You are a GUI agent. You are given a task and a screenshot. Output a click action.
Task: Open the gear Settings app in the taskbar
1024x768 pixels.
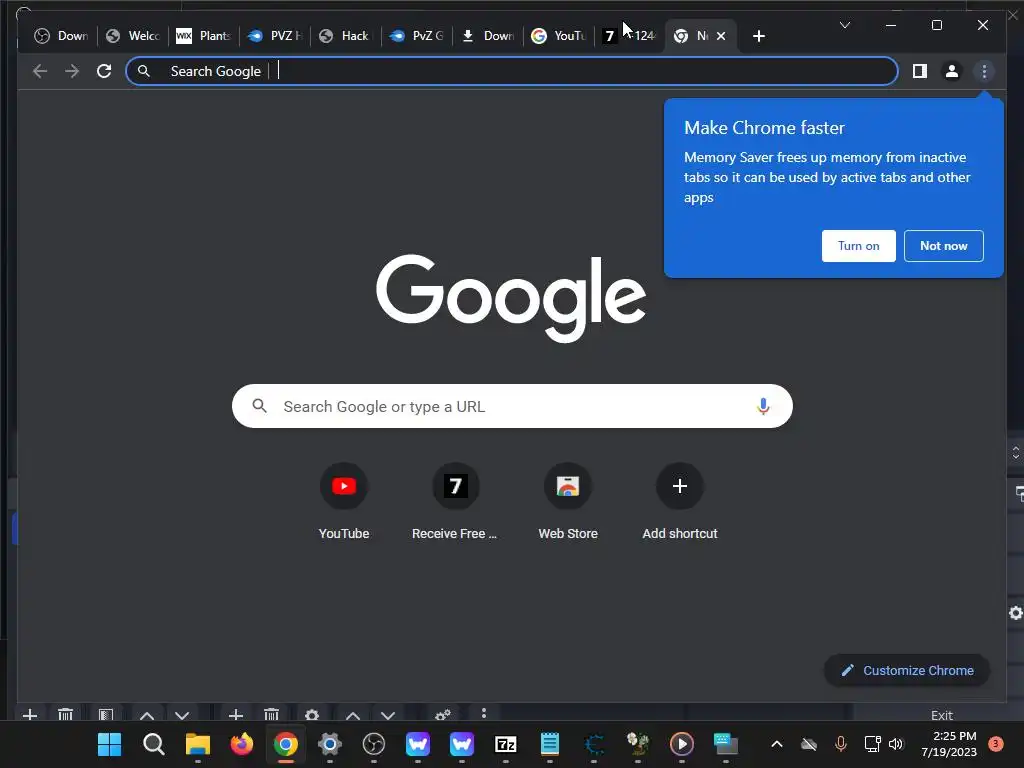pyautogui.click(x=330, y=744)
